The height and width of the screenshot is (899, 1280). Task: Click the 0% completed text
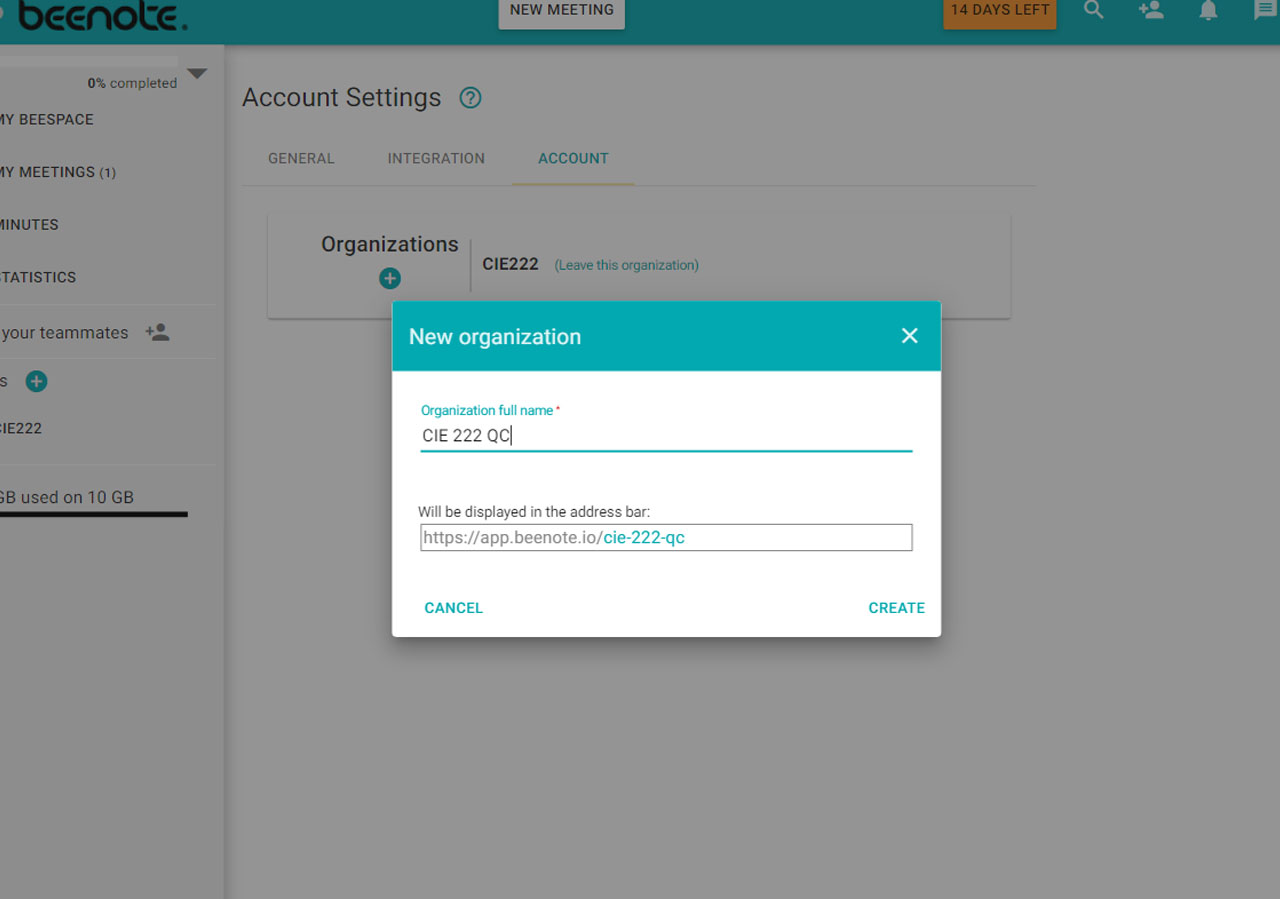pos(132,83)
